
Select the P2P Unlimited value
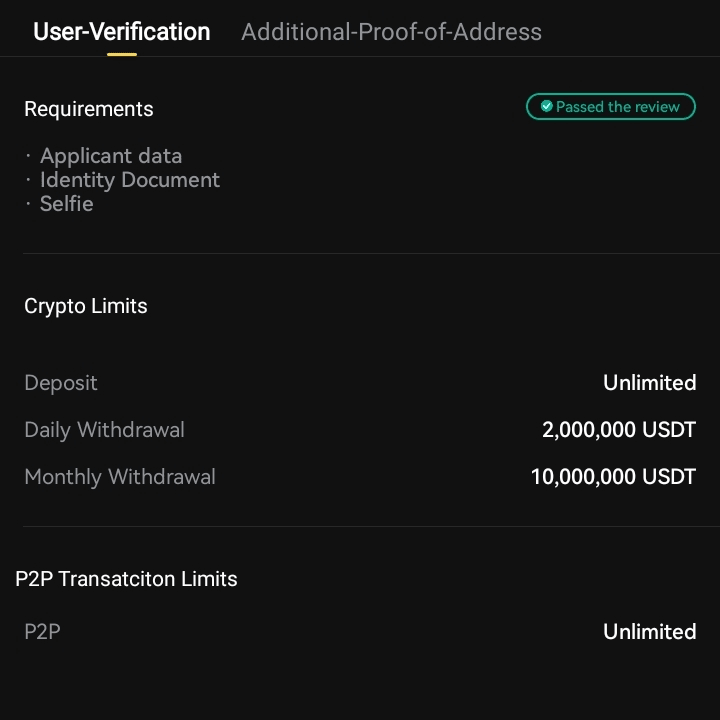click(649, 632)
